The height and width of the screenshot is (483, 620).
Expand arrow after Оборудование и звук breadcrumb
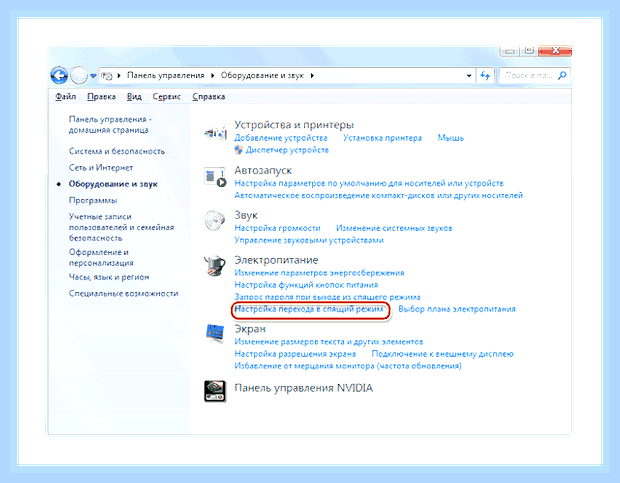click(312, 75)
